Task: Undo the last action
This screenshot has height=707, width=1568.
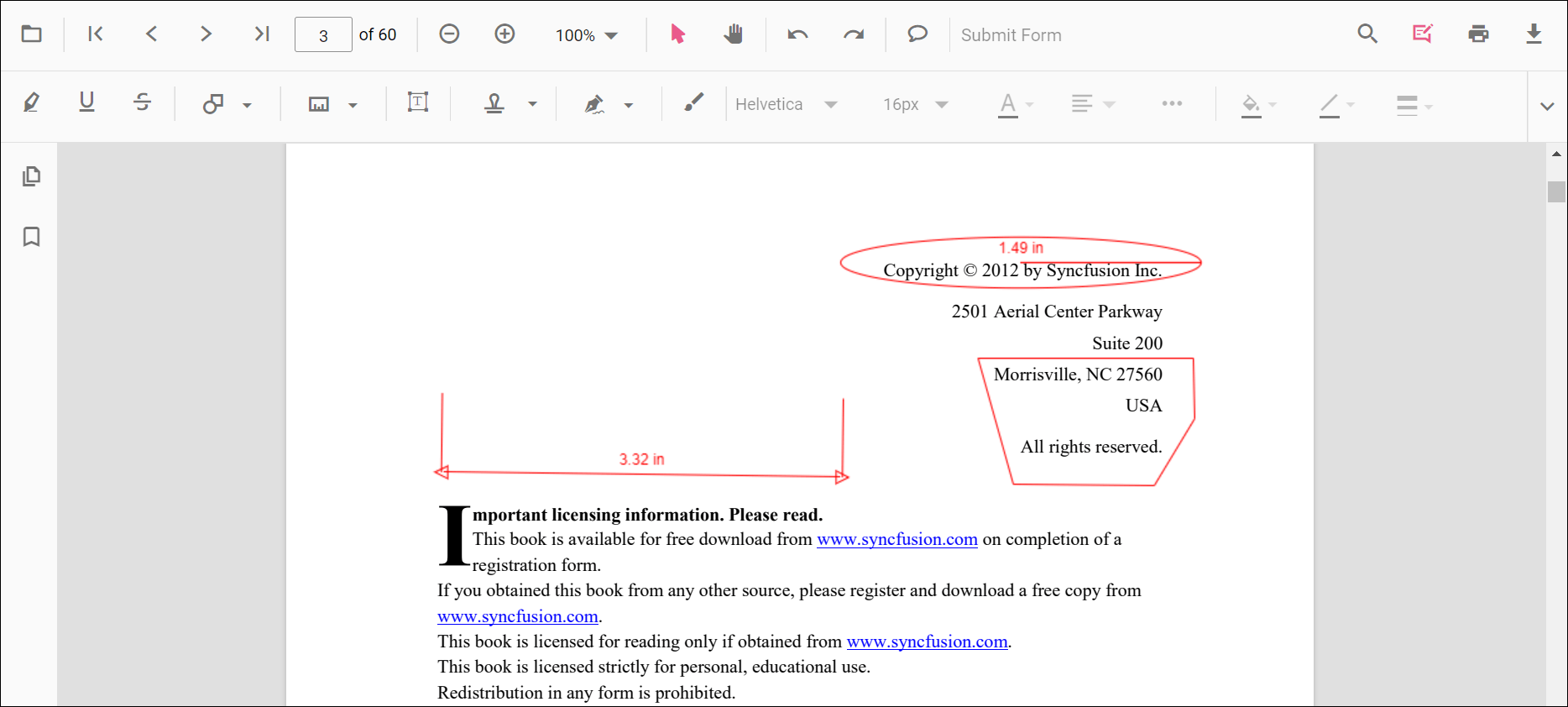Action: click(797, 34)
